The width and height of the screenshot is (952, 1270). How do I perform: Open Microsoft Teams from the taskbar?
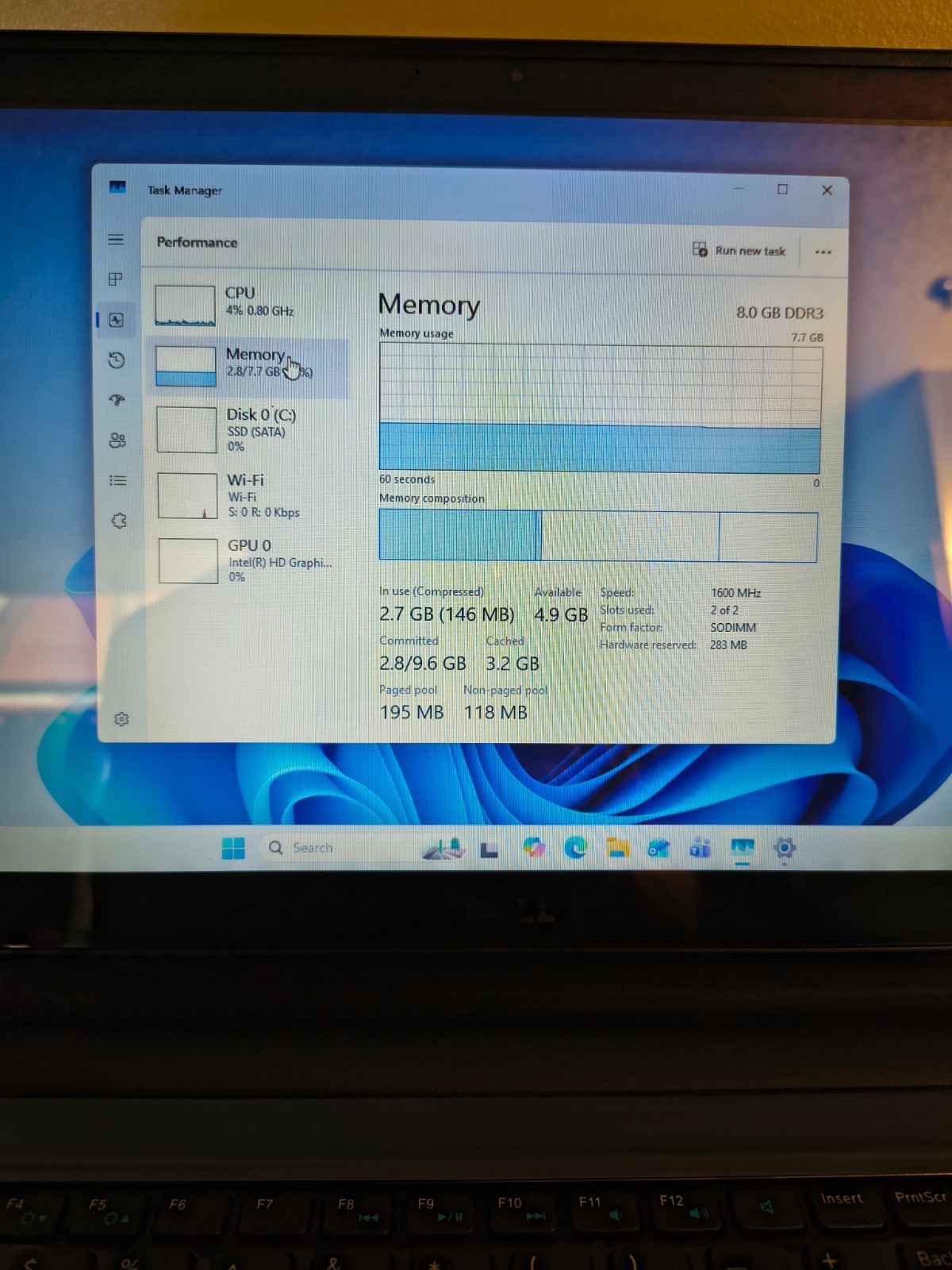700,849
